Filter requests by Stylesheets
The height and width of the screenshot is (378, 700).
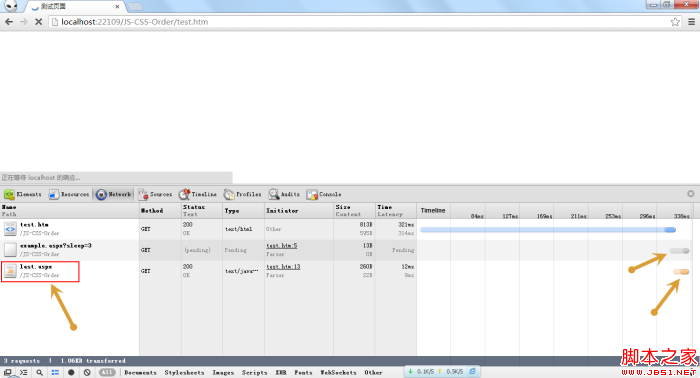184,373
